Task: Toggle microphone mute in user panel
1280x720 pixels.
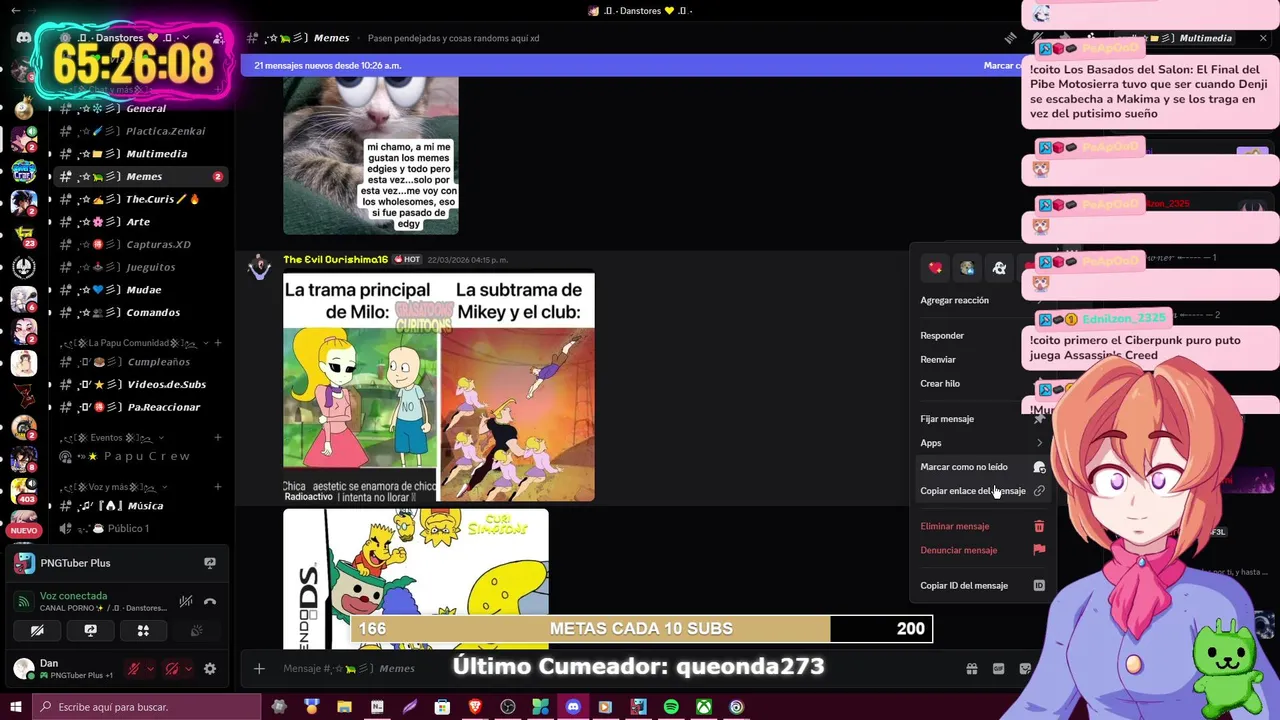Action: point(133,669)
